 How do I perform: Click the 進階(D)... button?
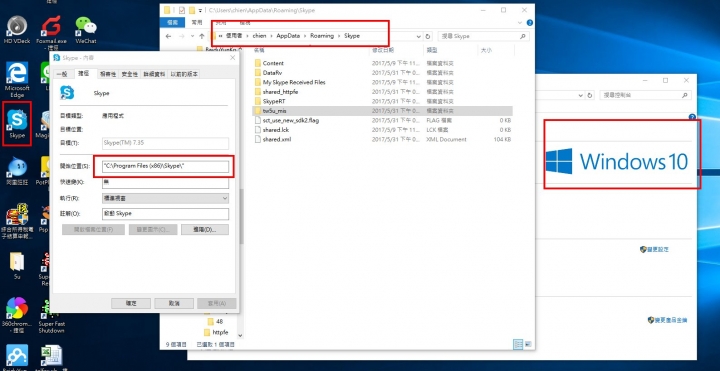click(x=205, y=229)
